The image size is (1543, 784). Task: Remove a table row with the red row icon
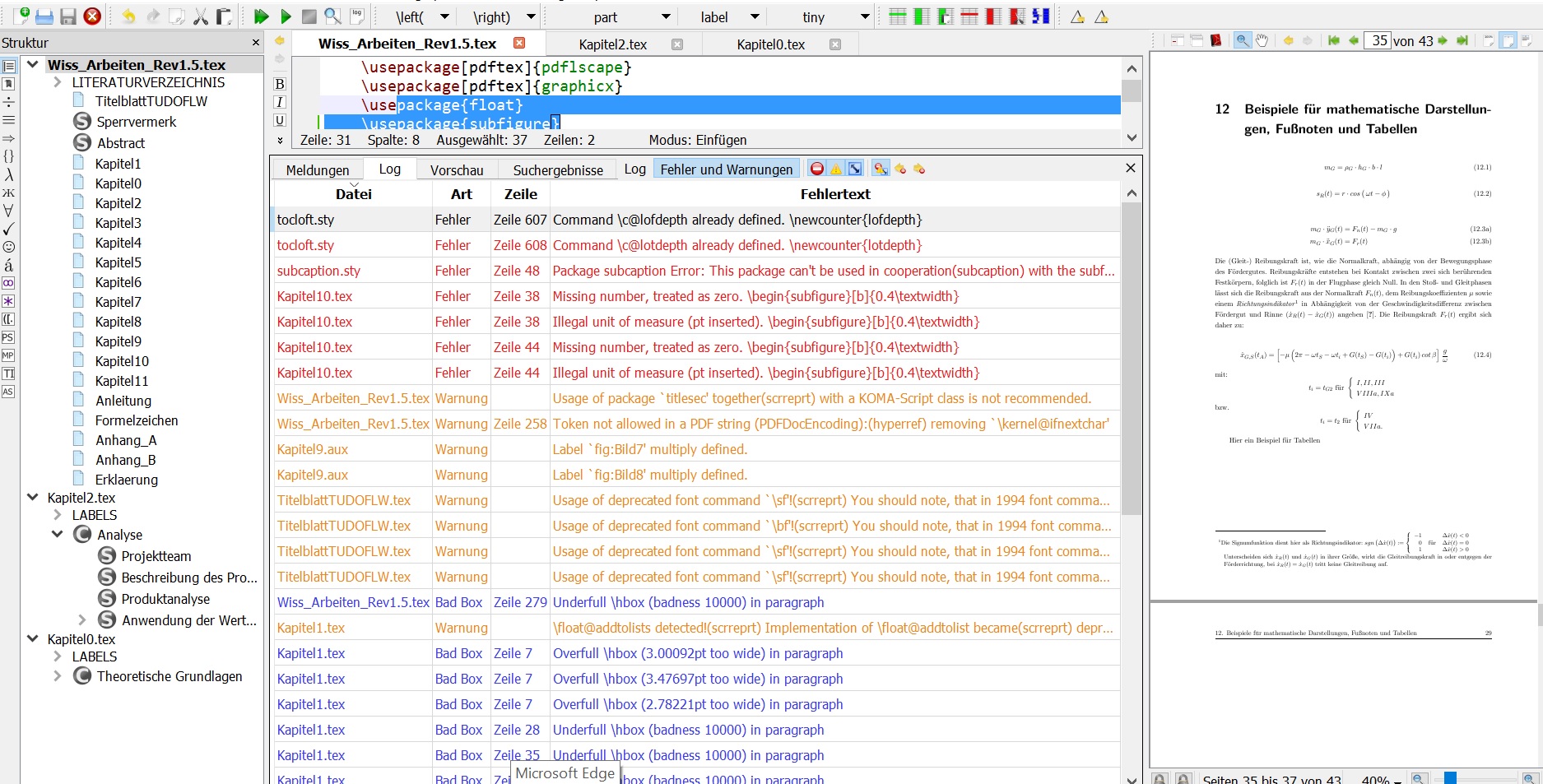pos(969,16)
